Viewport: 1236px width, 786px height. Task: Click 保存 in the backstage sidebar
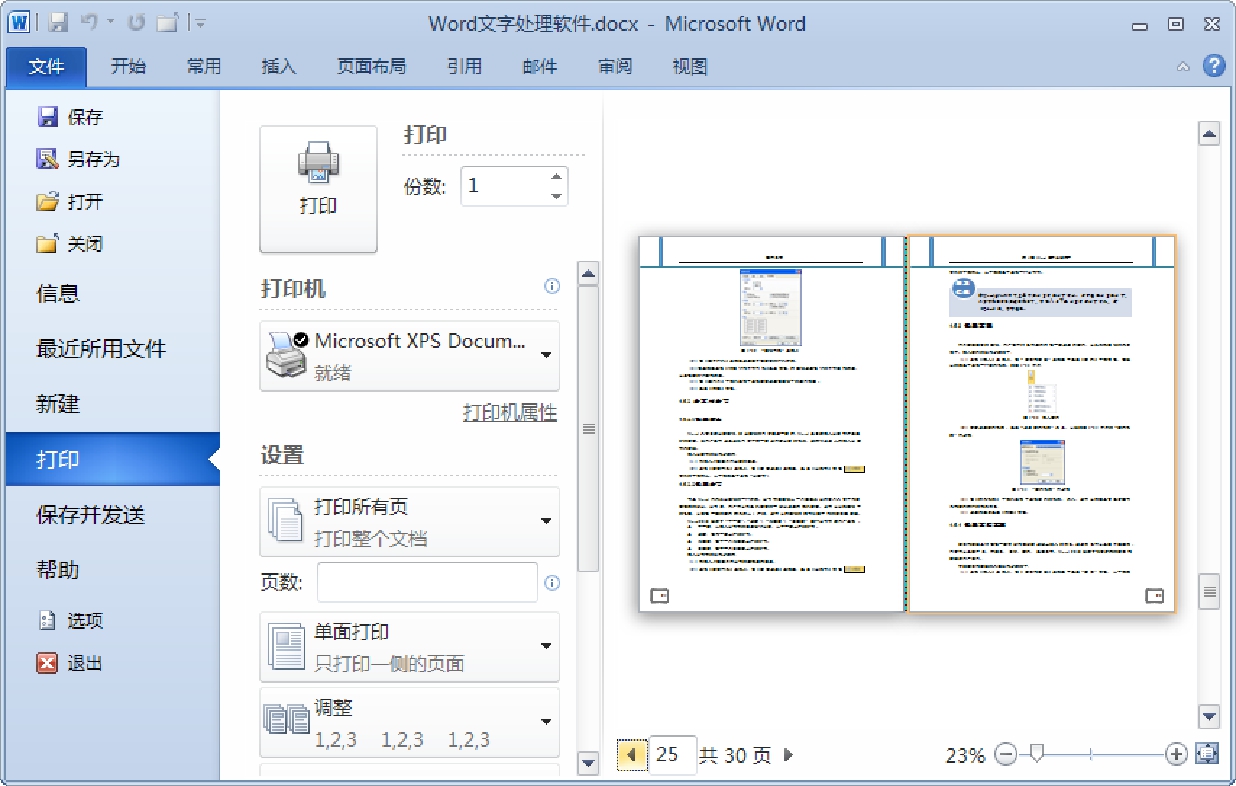70,117
